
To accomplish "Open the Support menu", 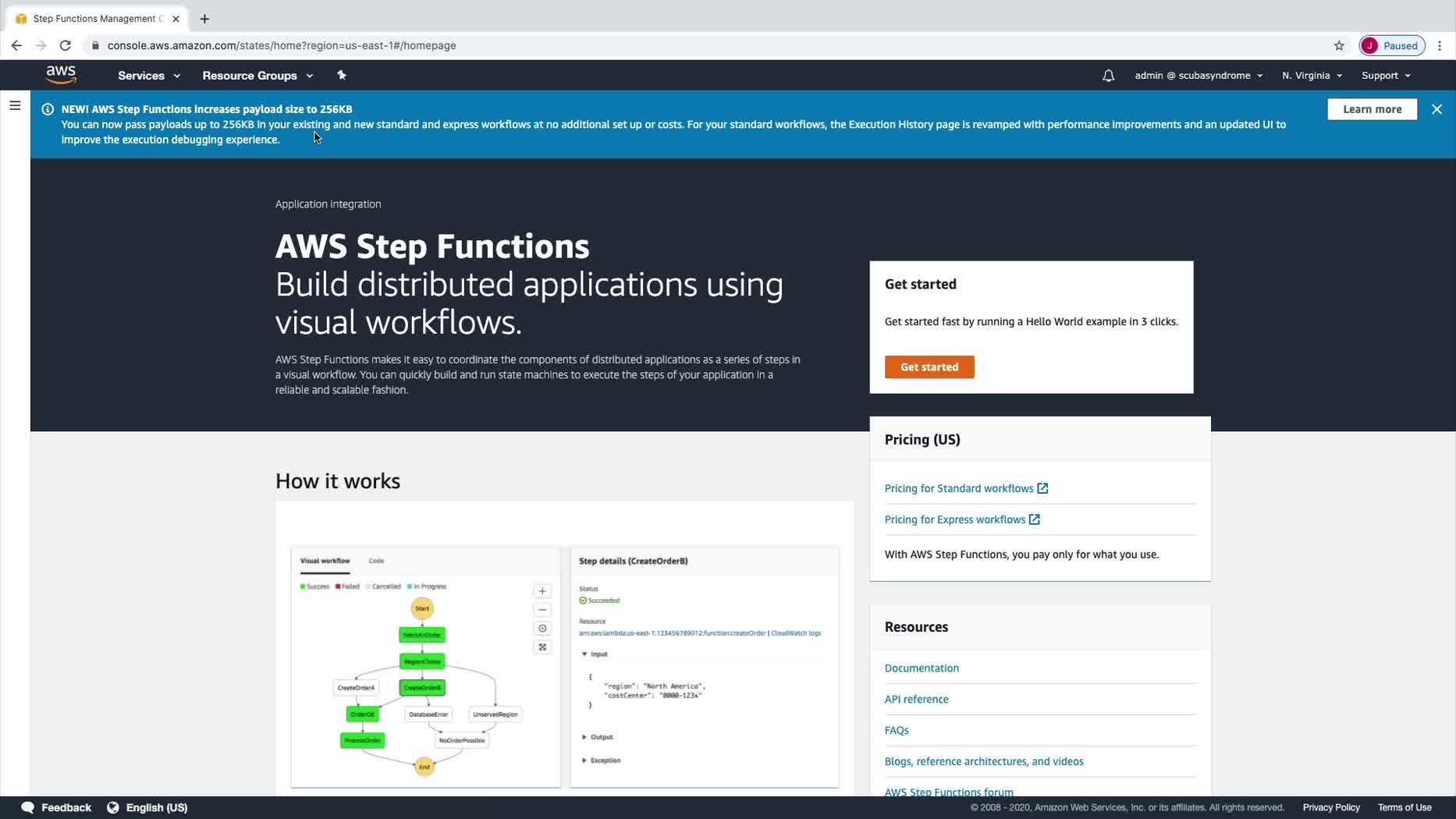I will 1385,76.
